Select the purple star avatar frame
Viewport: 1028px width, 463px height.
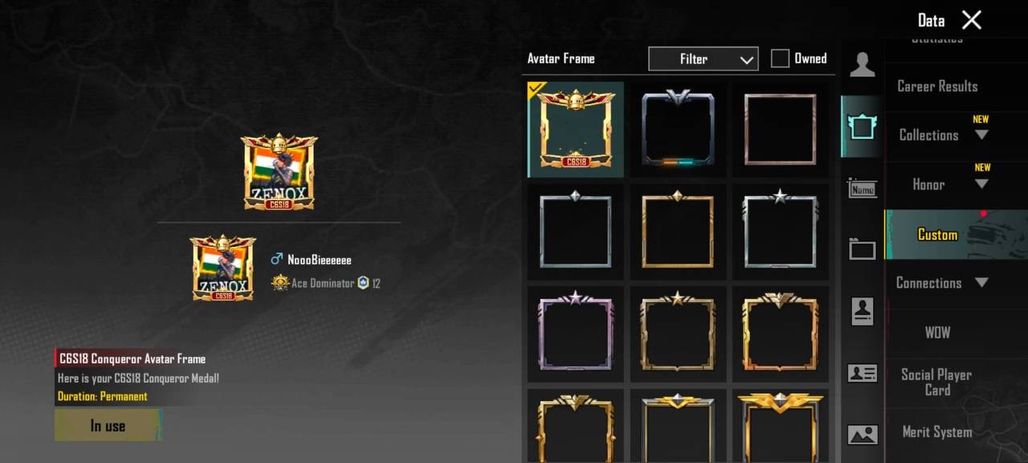click(x=576, y=332)
